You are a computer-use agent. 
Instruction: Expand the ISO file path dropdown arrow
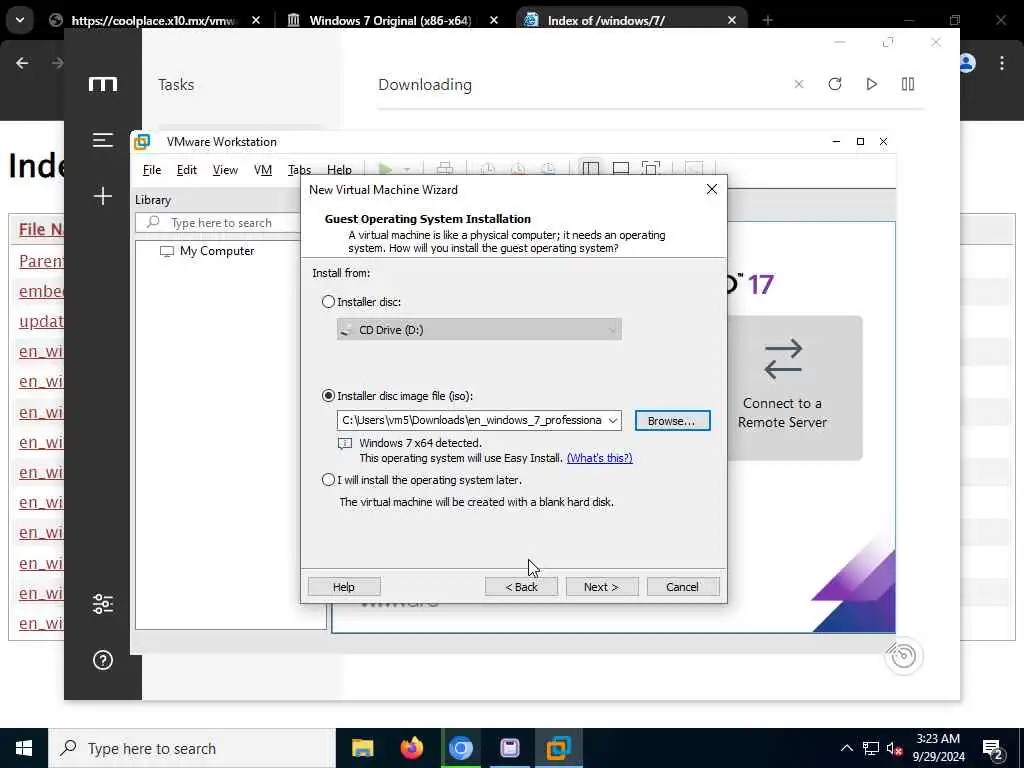pos(613,421)
